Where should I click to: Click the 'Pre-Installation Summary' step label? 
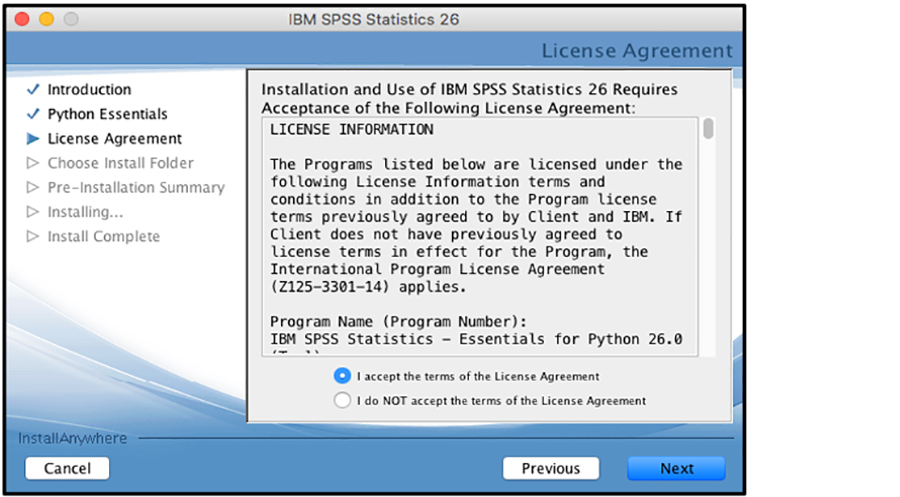click(136, 188)
